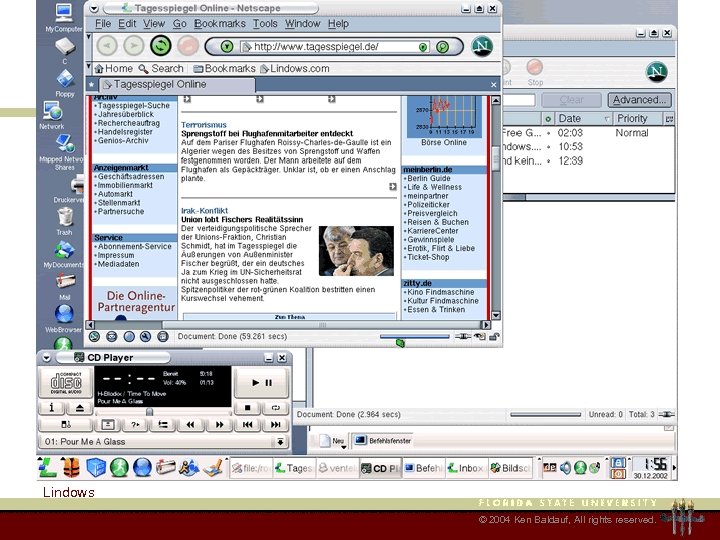
Task: Click the page horizontal scrollbar right arrow
Action: point(486,325)
